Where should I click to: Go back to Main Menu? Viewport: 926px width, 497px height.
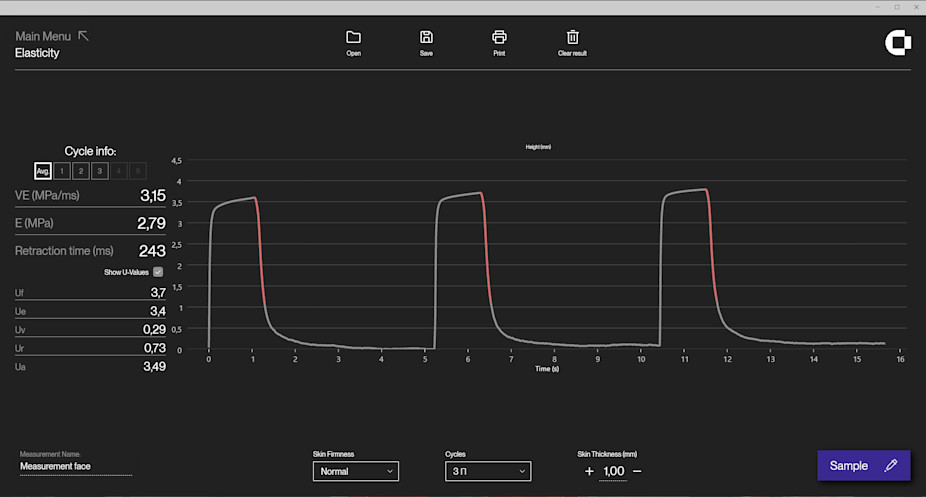[x=43, y=36]
